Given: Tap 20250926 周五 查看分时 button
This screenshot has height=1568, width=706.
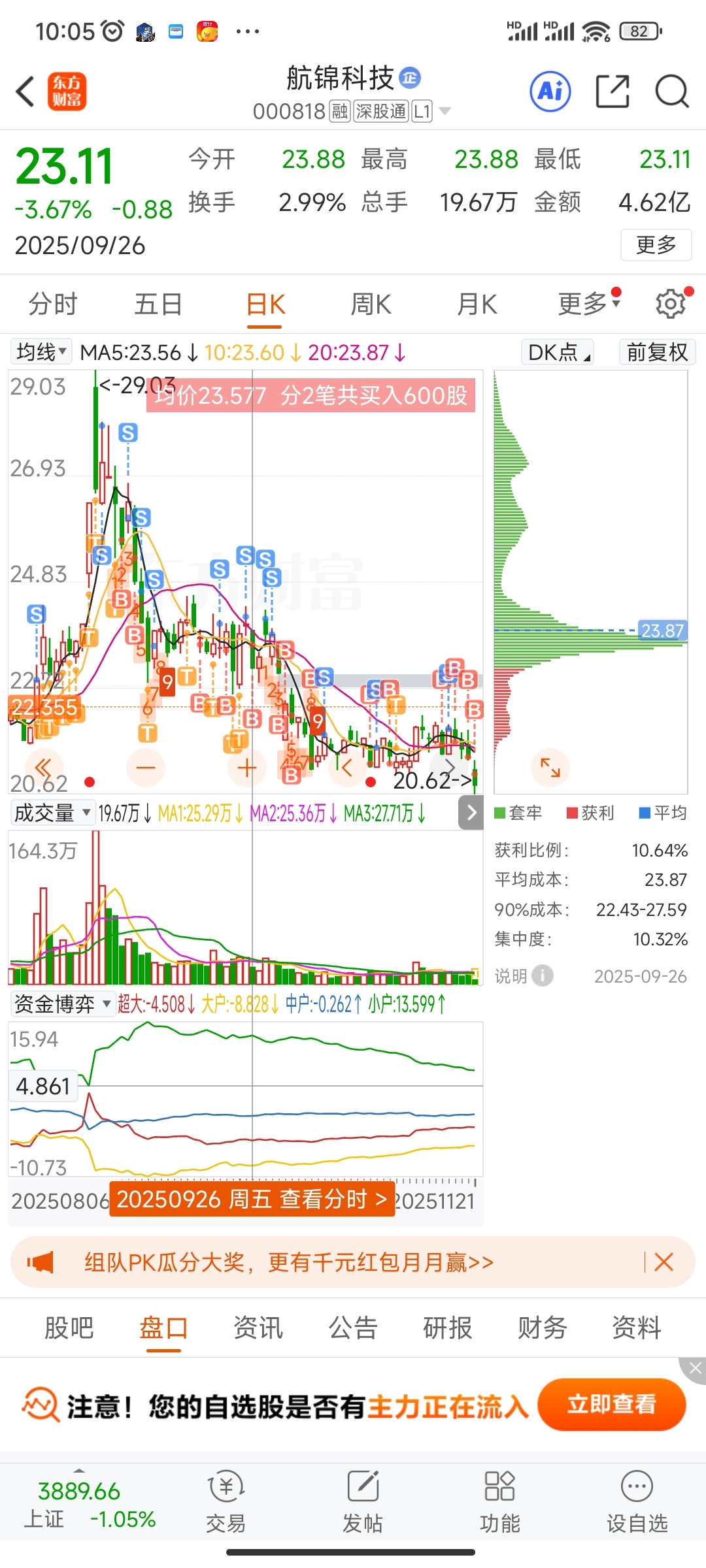Looking at the screenshot, I should pyautogui.click(x=252, y=1199).
